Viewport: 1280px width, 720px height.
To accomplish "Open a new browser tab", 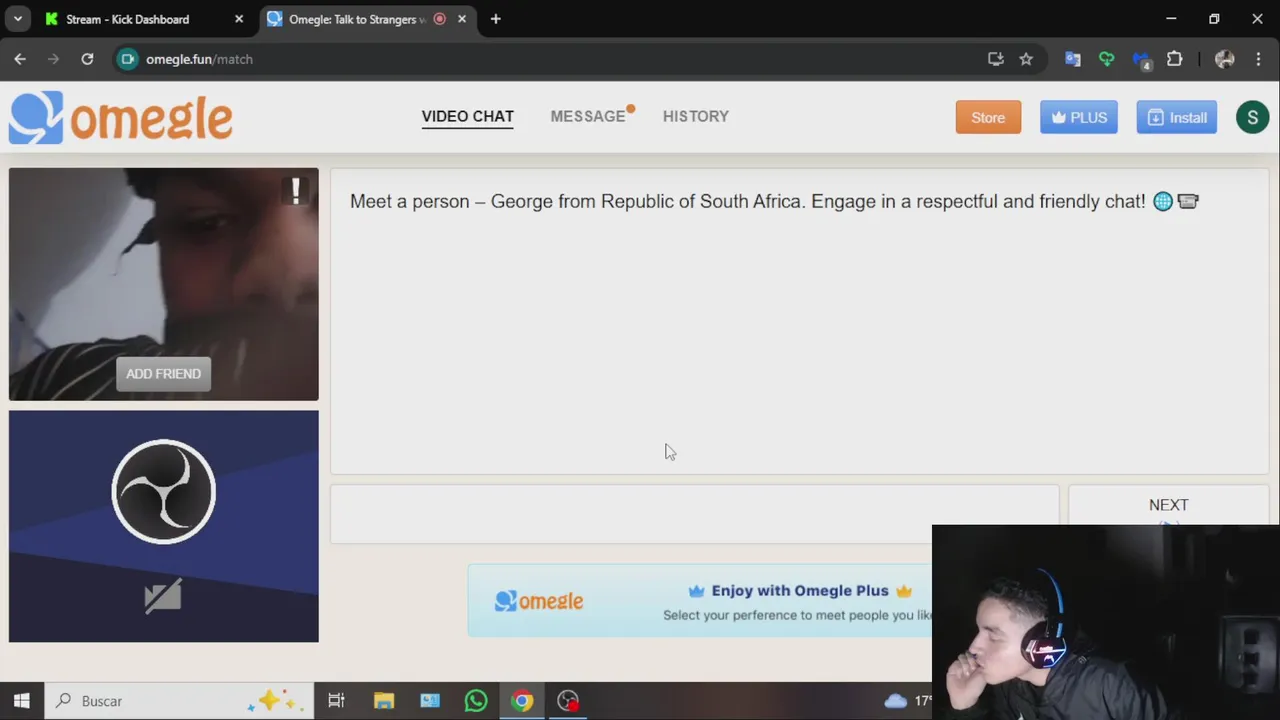I will point(495,19).
